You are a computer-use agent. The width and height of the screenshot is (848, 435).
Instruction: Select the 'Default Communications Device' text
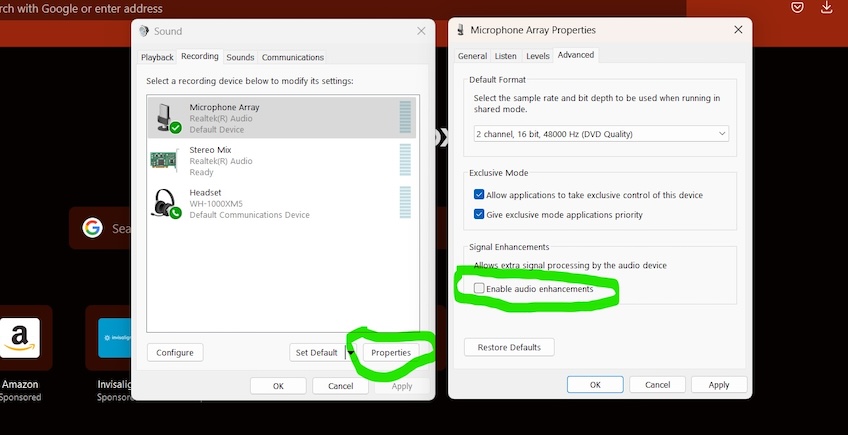point(249,215)
